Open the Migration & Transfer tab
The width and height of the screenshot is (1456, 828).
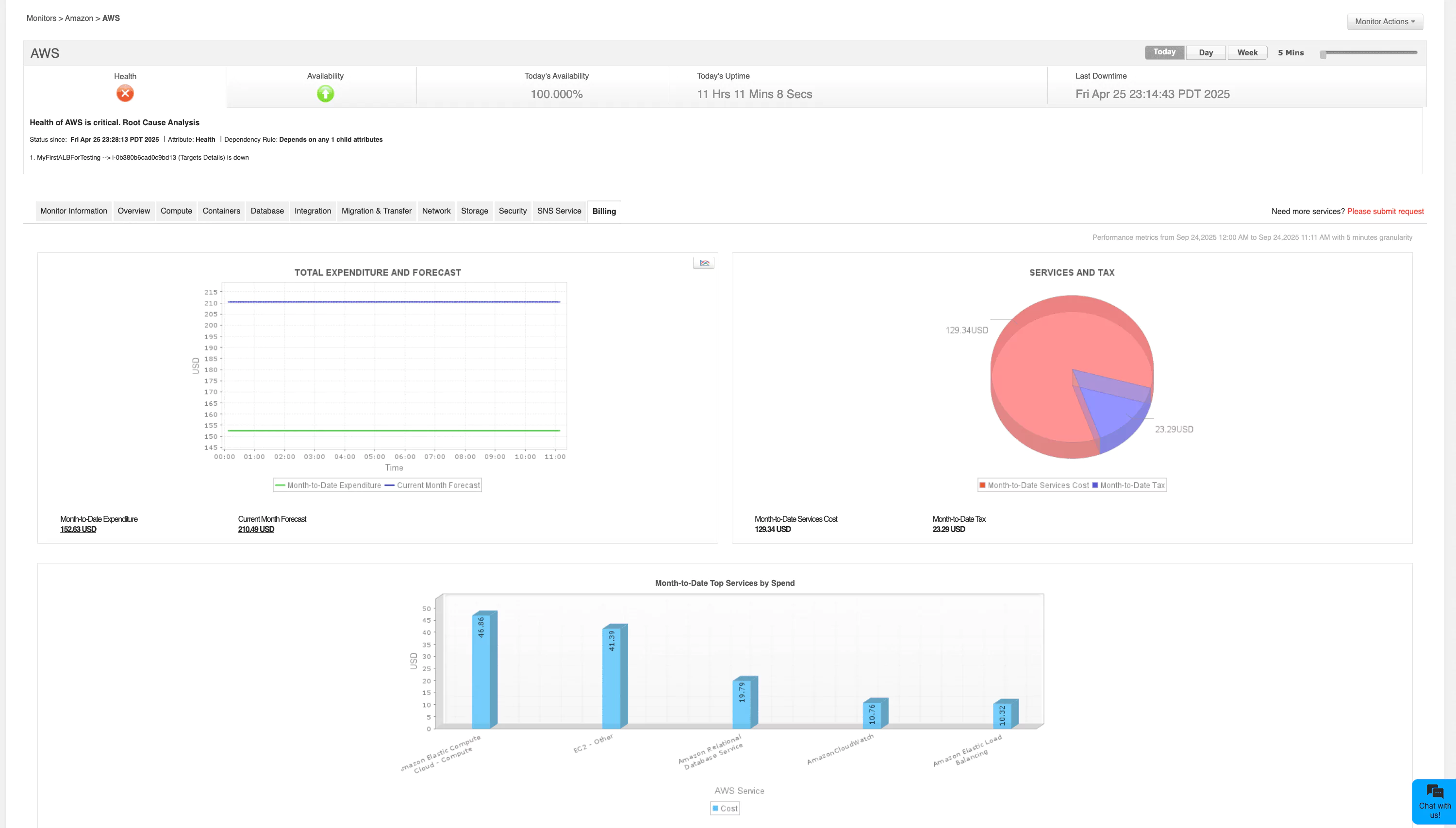[x=376, y=211]
